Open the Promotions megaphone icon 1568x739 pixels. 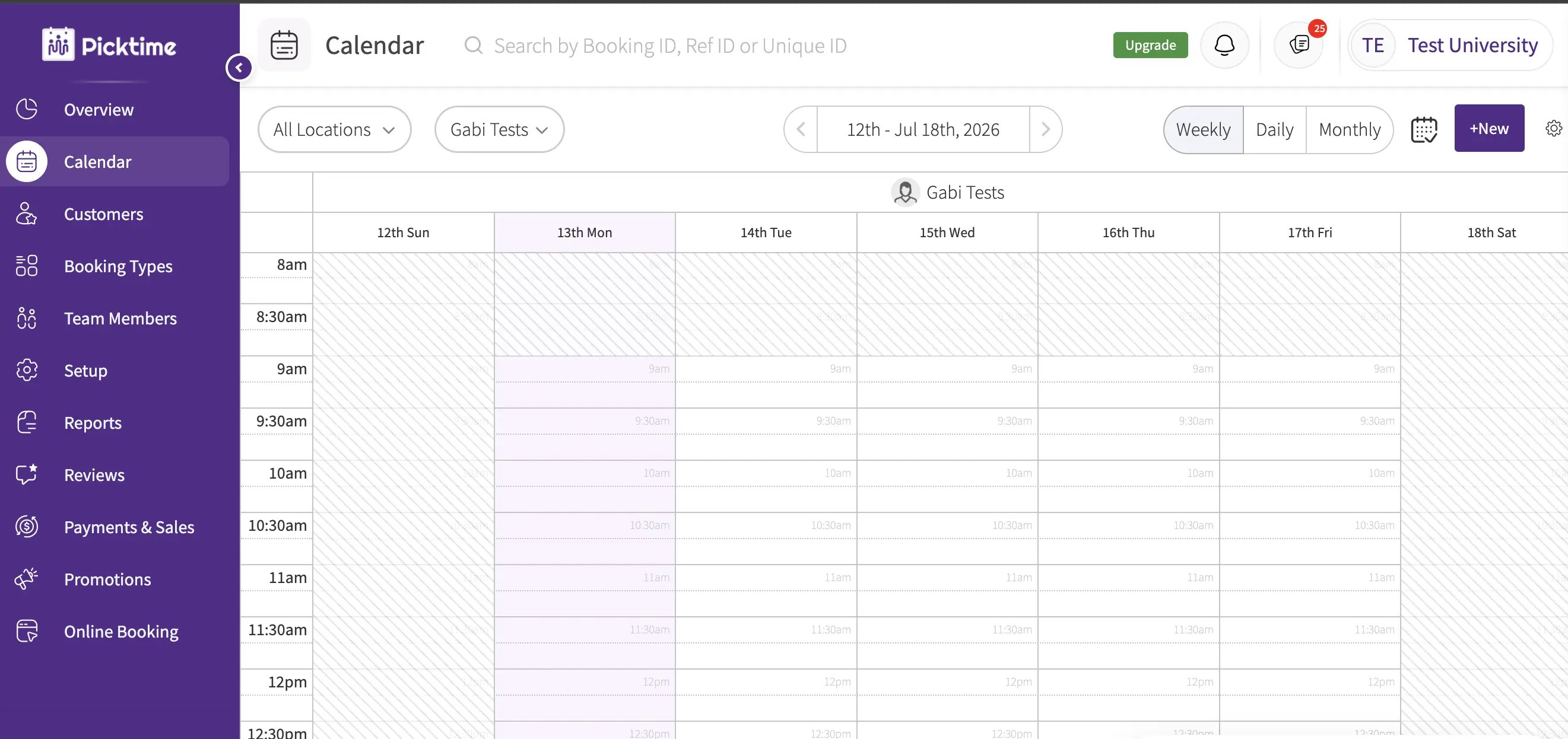27,579
